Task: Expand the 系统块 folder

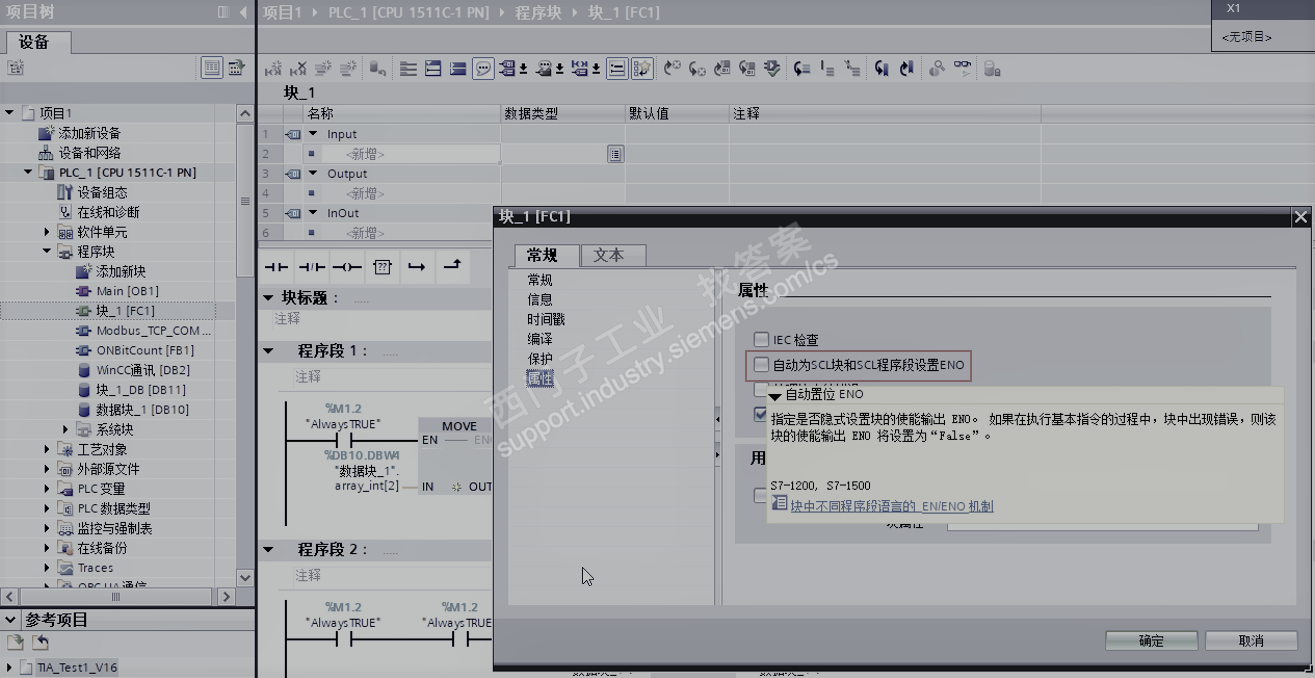Action: [66, 429]
